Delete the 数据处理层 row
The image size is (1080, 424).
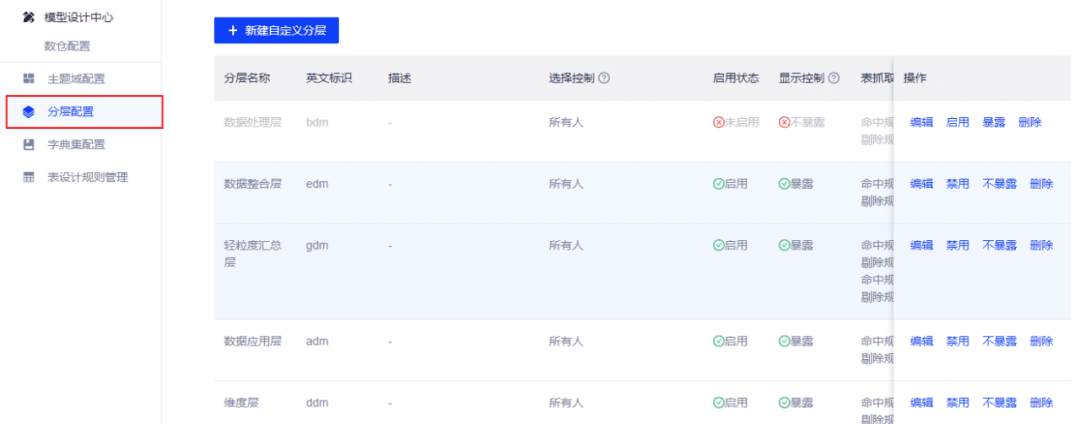(1030, 123)
